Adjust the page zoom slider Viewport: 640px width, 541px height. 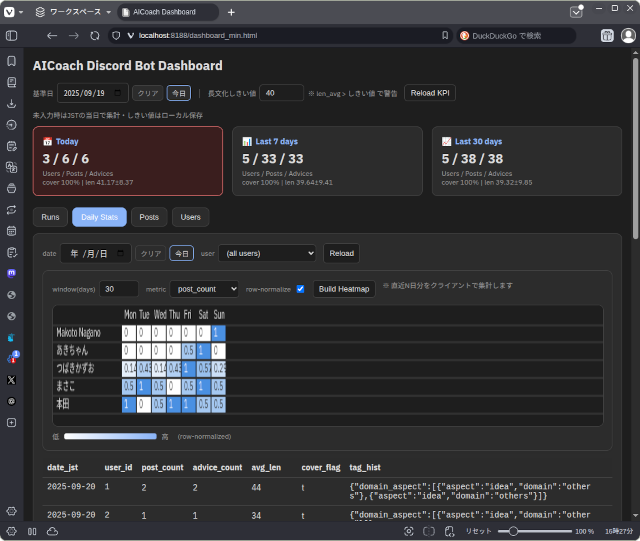pos(513,531)
